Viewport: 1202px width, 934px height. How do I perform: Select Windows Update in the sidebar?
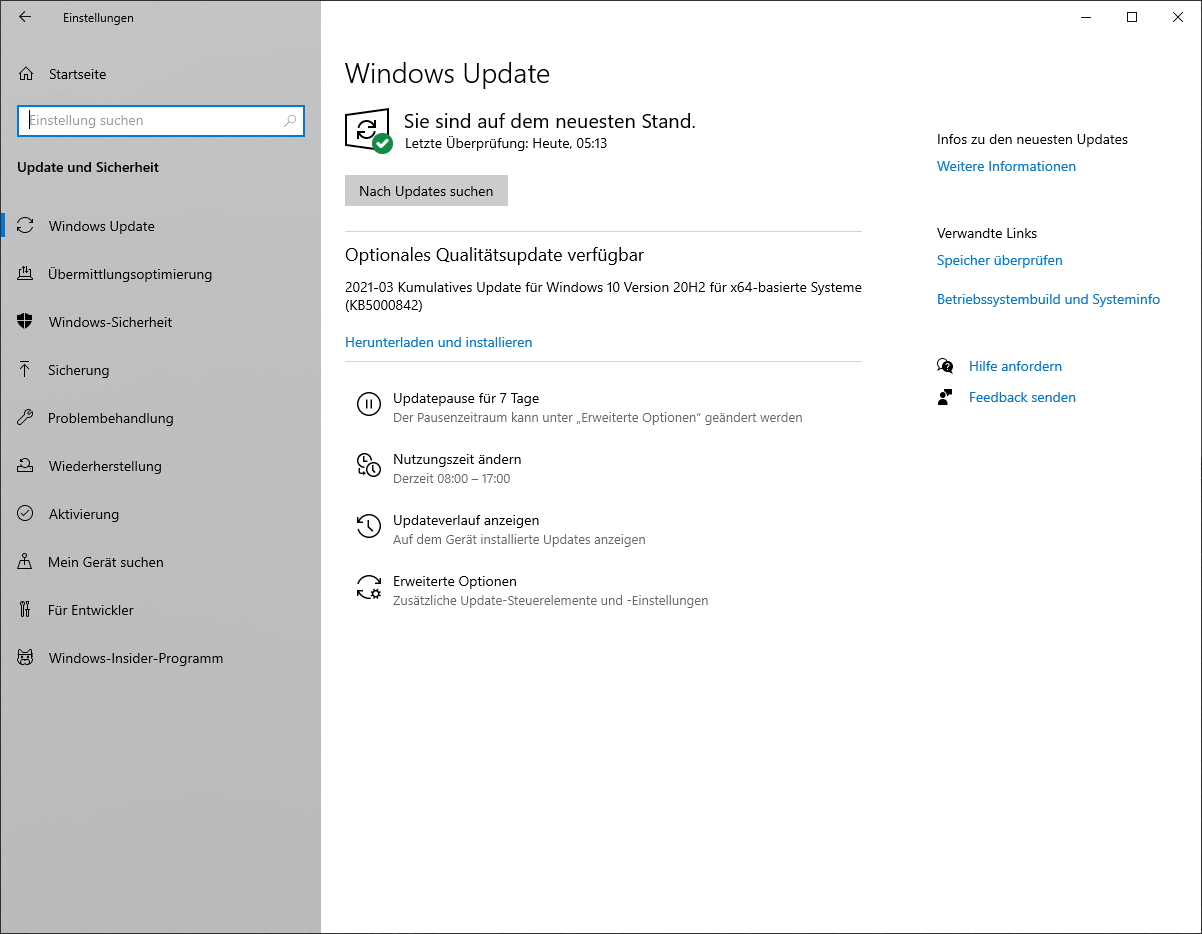pos(161,226)
